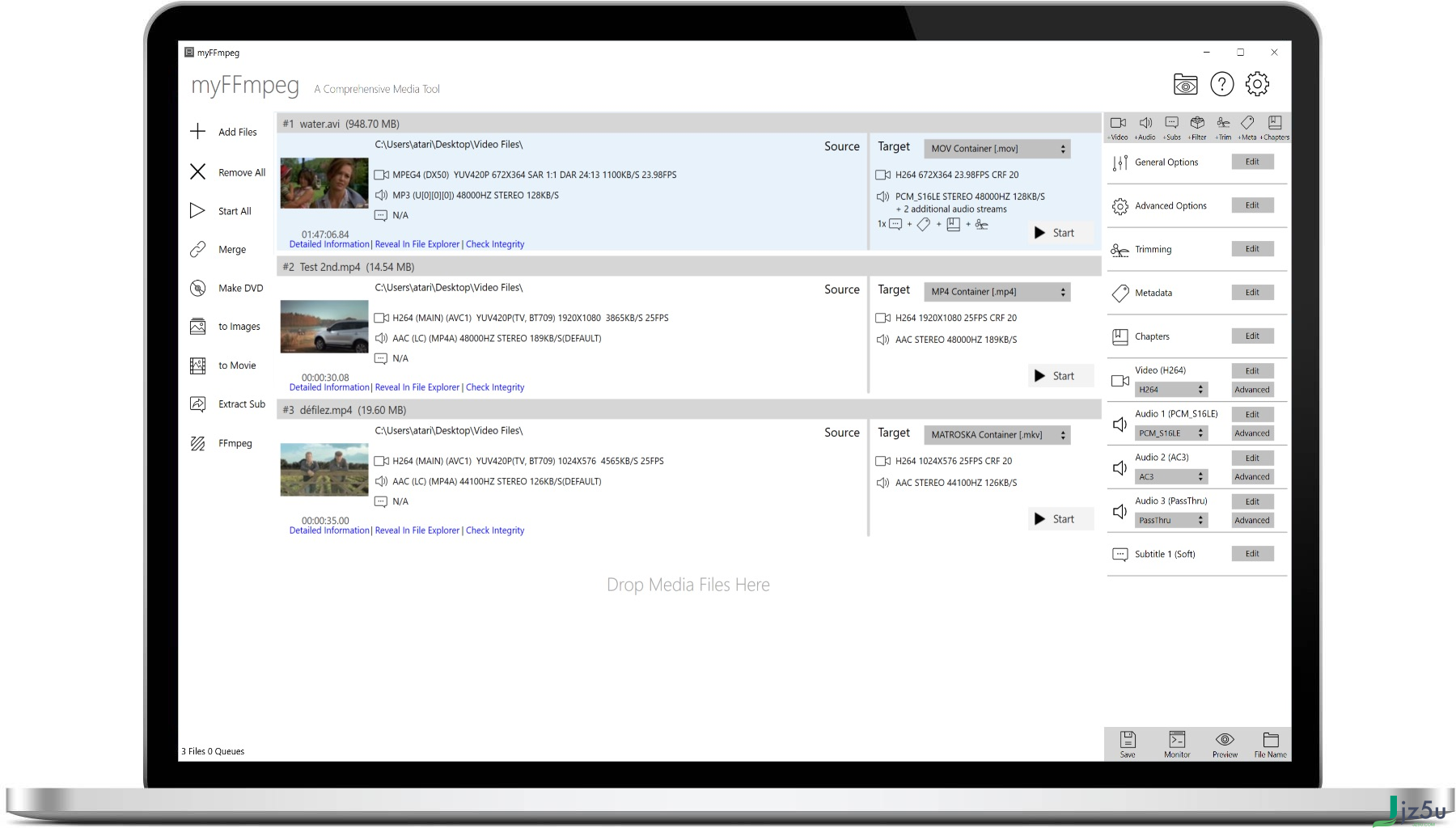Edit Video (H264) stream
The image size is (1456, 828).
pos(1252,371)
